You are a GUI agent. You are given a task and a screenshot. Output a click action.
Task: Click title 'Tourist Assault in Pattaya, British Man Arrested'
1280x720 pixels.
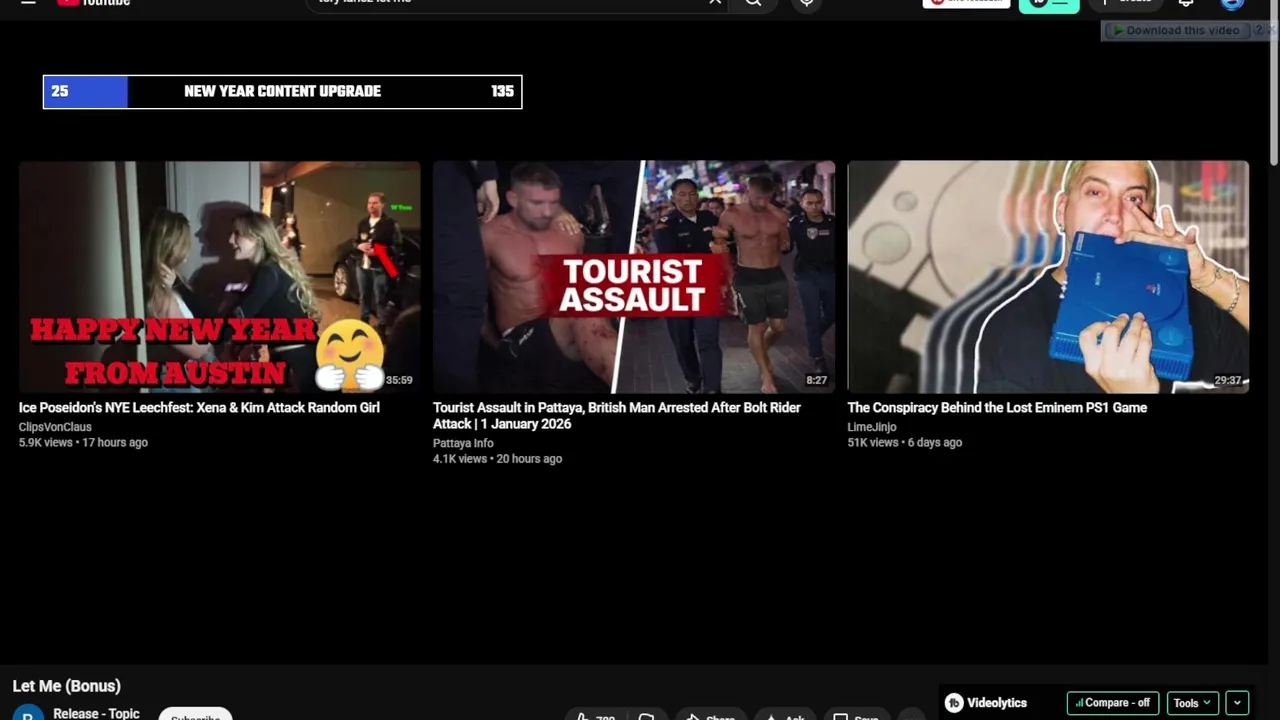tap(616, 415)
